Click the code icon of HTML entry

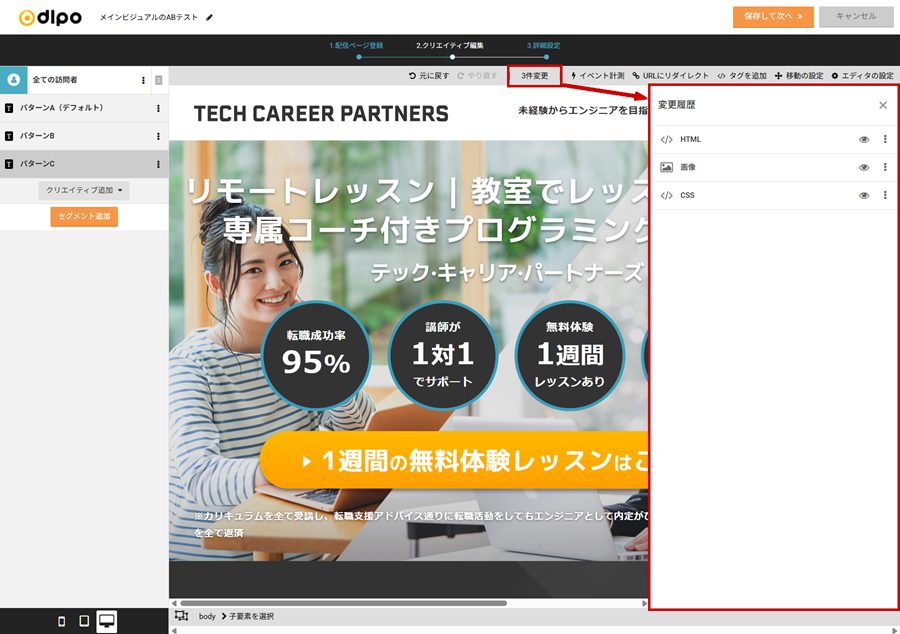pos(666,139)
